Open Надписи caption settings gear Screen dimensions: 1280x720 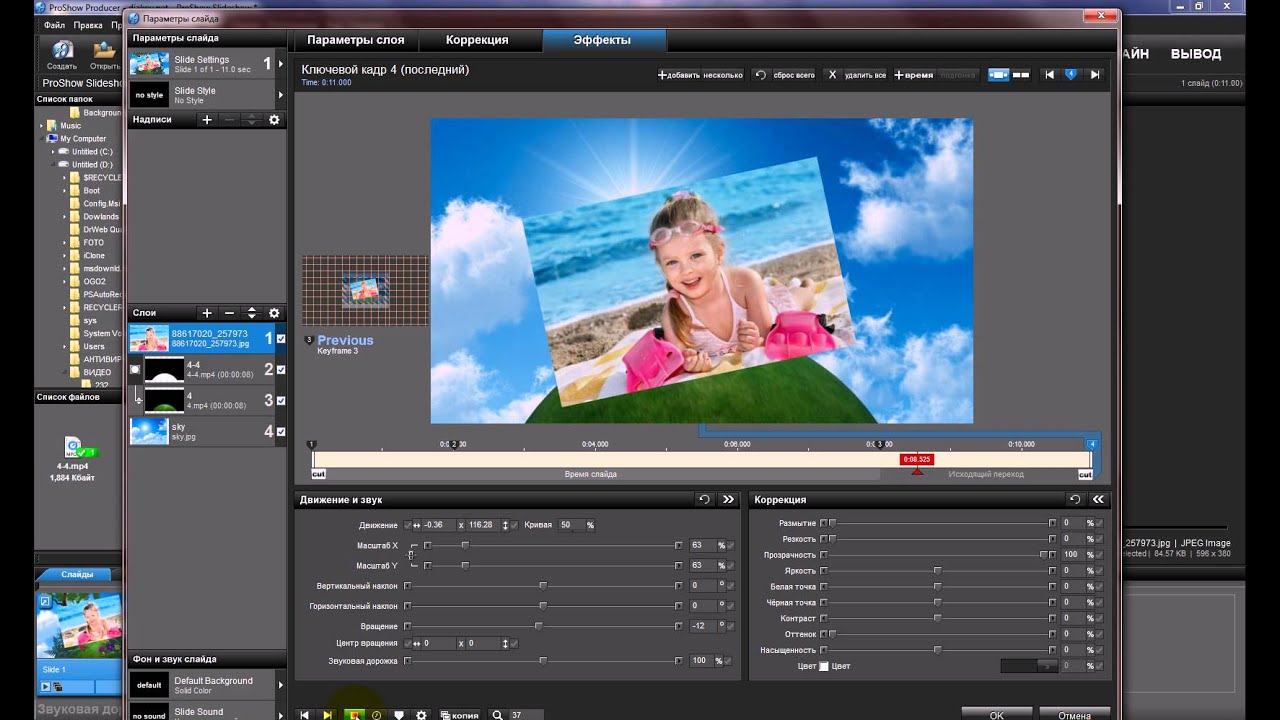click(274, 119)
